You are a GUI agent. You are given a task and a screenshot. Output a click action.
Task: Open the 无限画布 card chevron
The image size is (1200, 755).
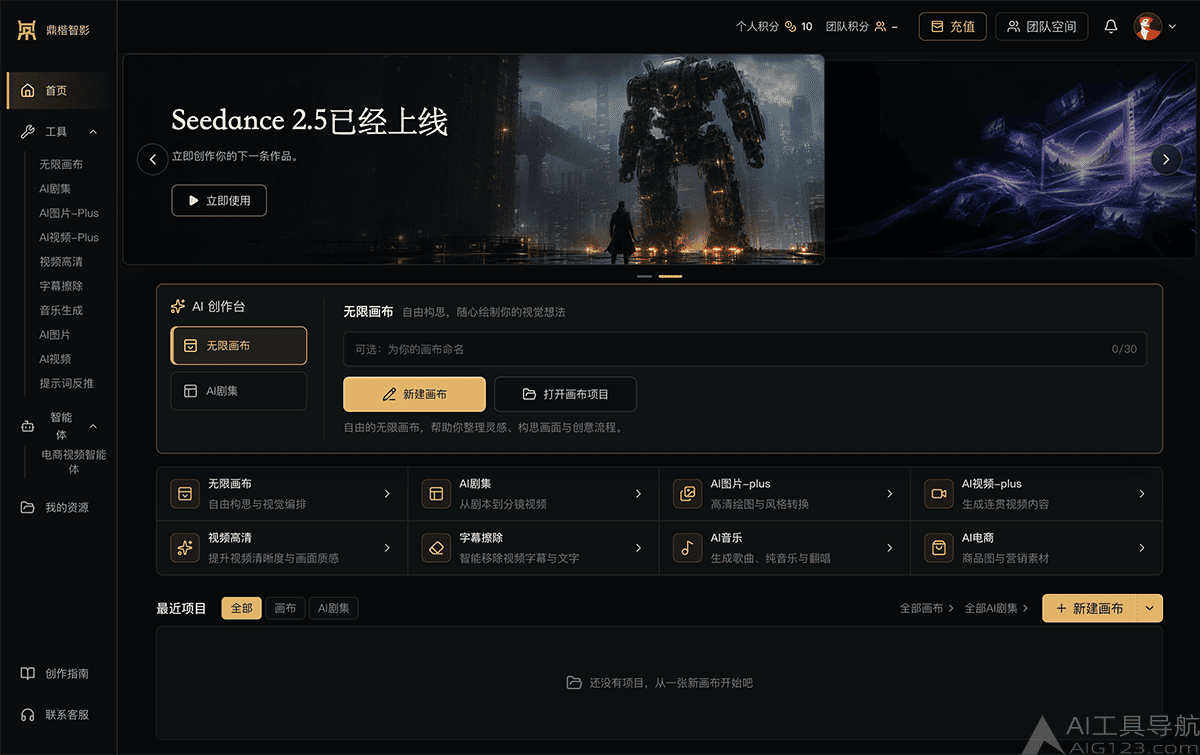pyautogui.click(x=387, y=494)
